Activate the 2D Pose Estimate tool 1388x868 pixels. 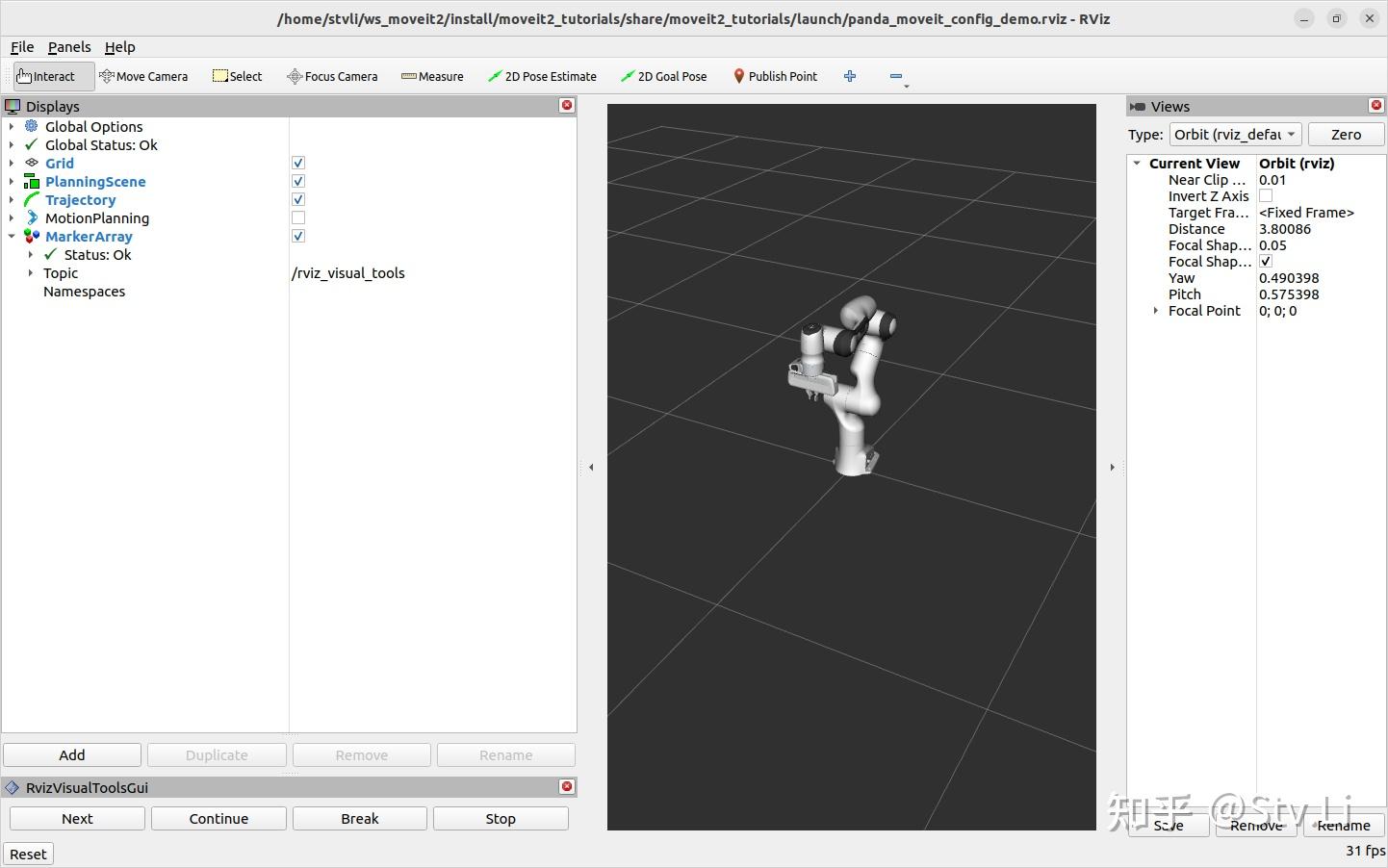click(542, 76)
